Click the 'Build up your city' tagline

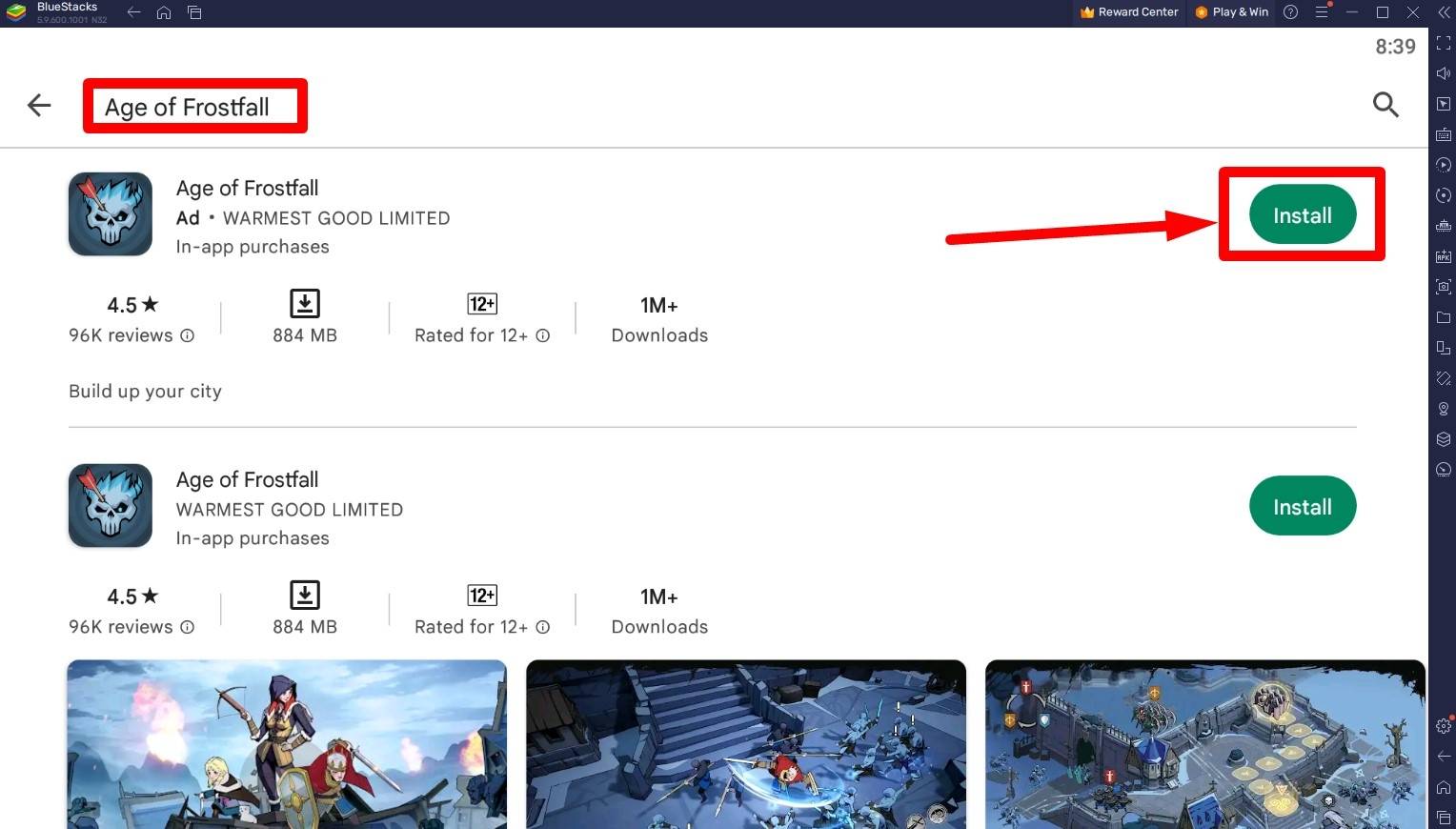[x=145, y=392]
